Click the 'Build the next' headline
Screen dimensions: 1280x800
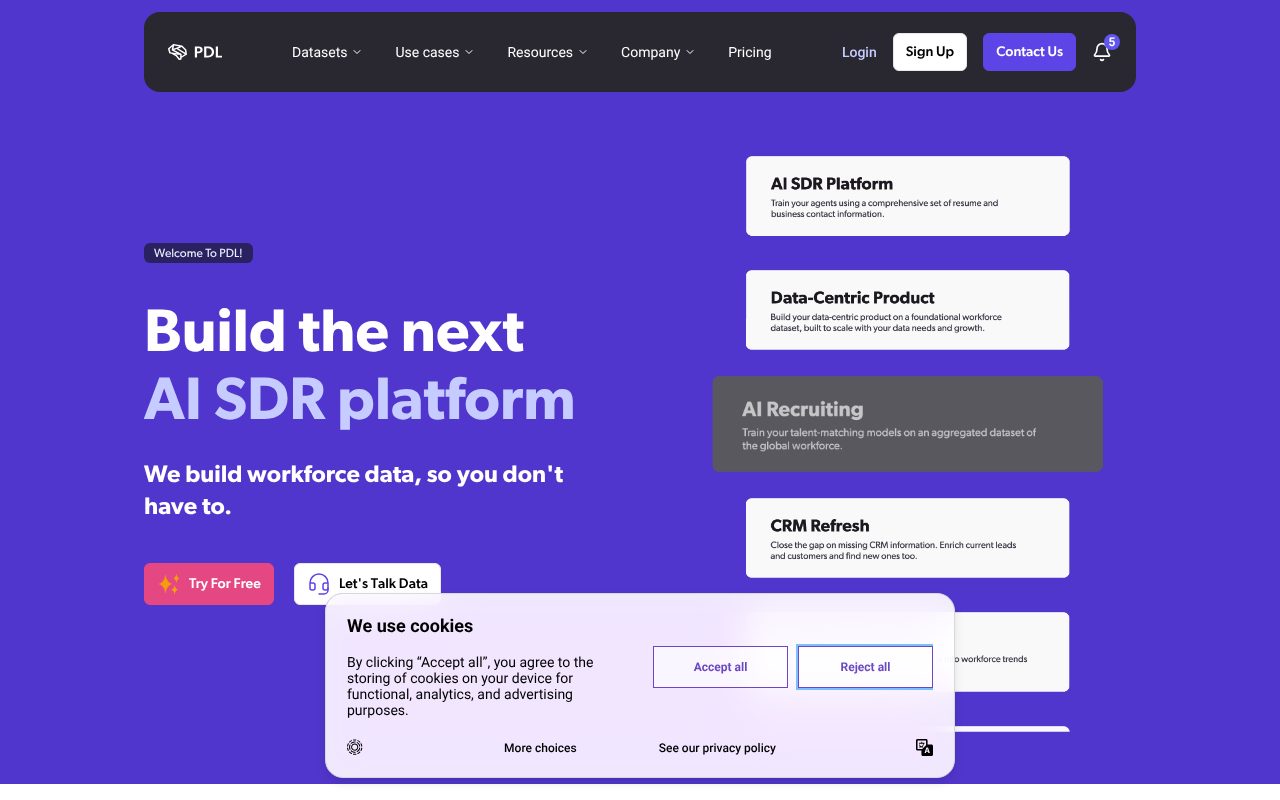pos(334,331)
